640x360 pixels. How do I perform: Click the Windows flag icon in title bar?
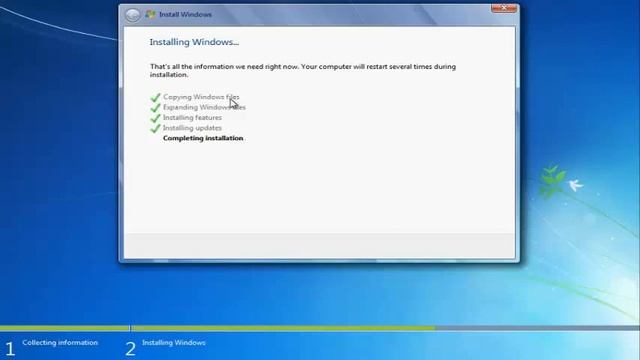click(x=150, y=15)
